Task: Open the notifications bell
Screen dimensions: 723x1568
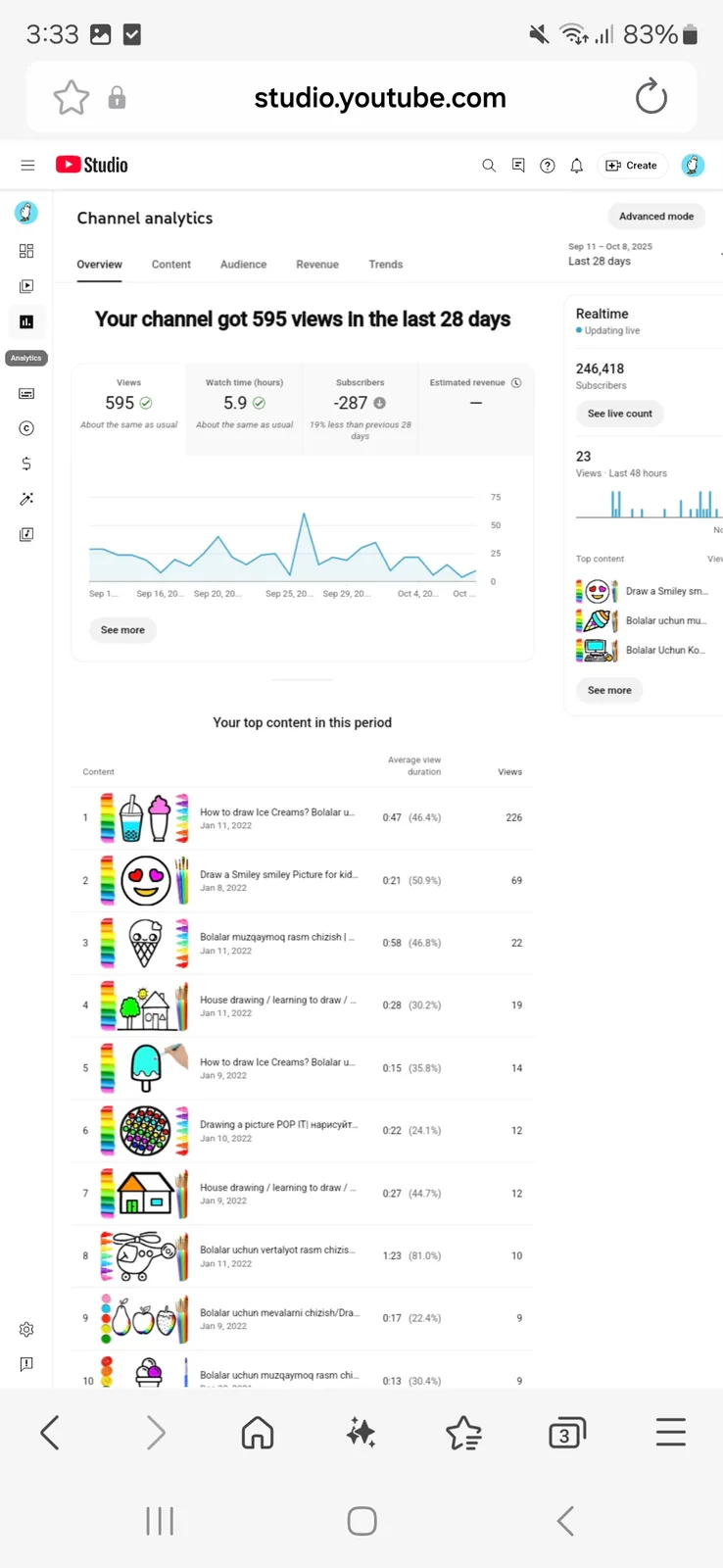Action: 577,166
